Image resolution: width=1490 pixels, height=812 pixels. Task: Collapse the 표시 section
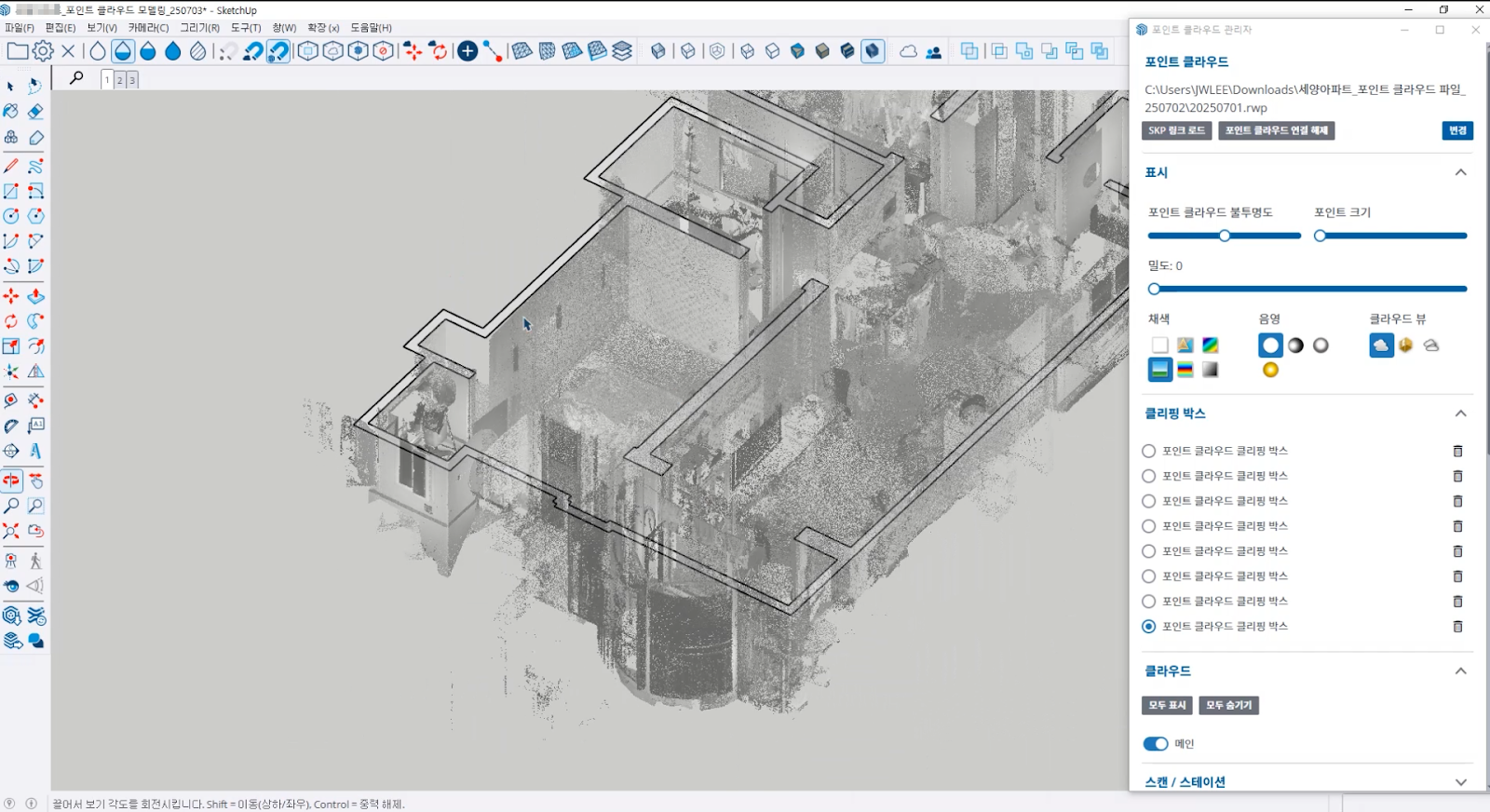pyautogui.click(x=1460, y=172)
